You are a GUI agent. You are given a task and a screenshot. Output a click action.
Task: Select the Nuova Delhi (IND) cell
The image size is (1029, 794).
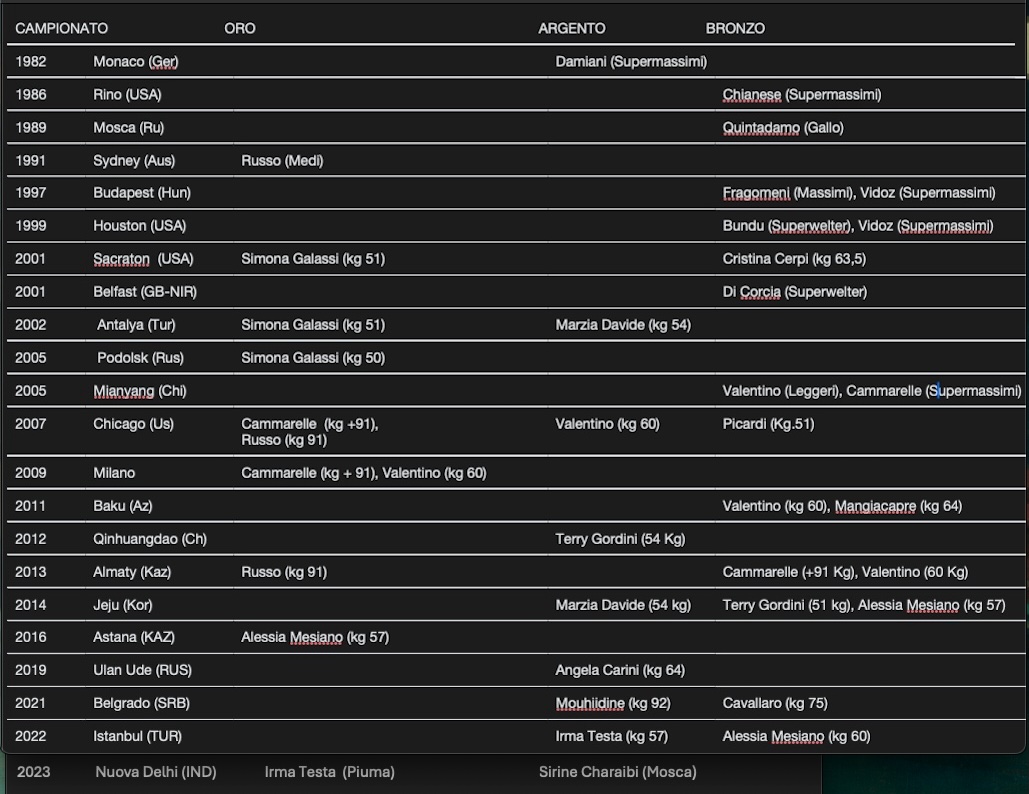(x=156, y=772)
